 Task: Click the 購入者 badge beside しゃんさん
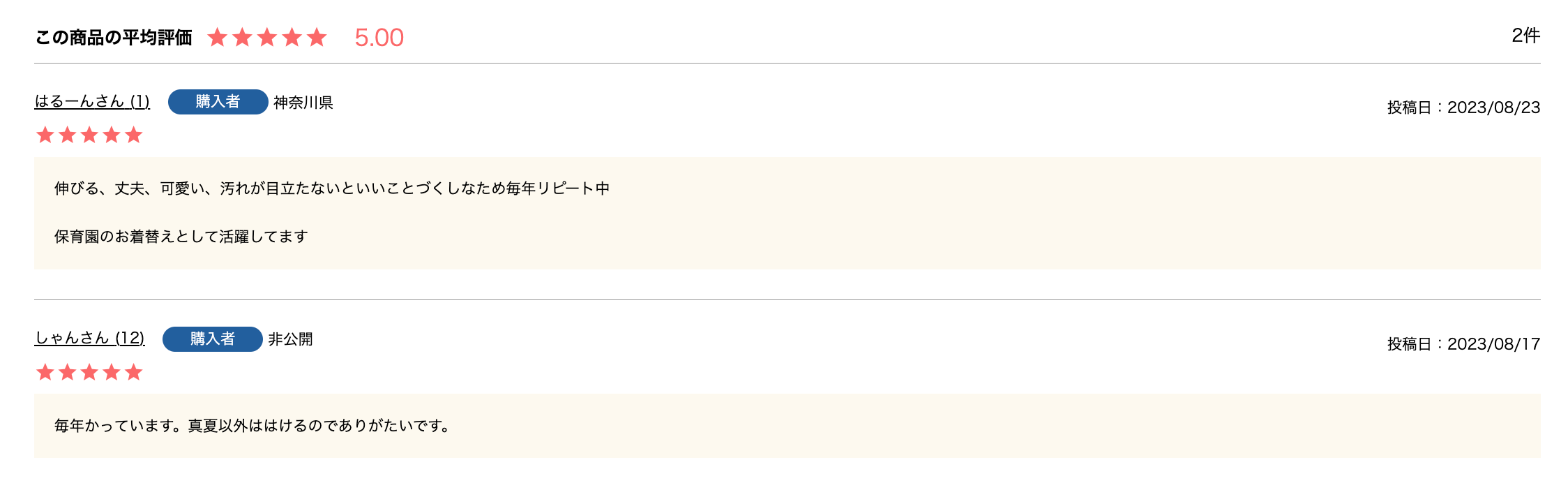(212, 339)
